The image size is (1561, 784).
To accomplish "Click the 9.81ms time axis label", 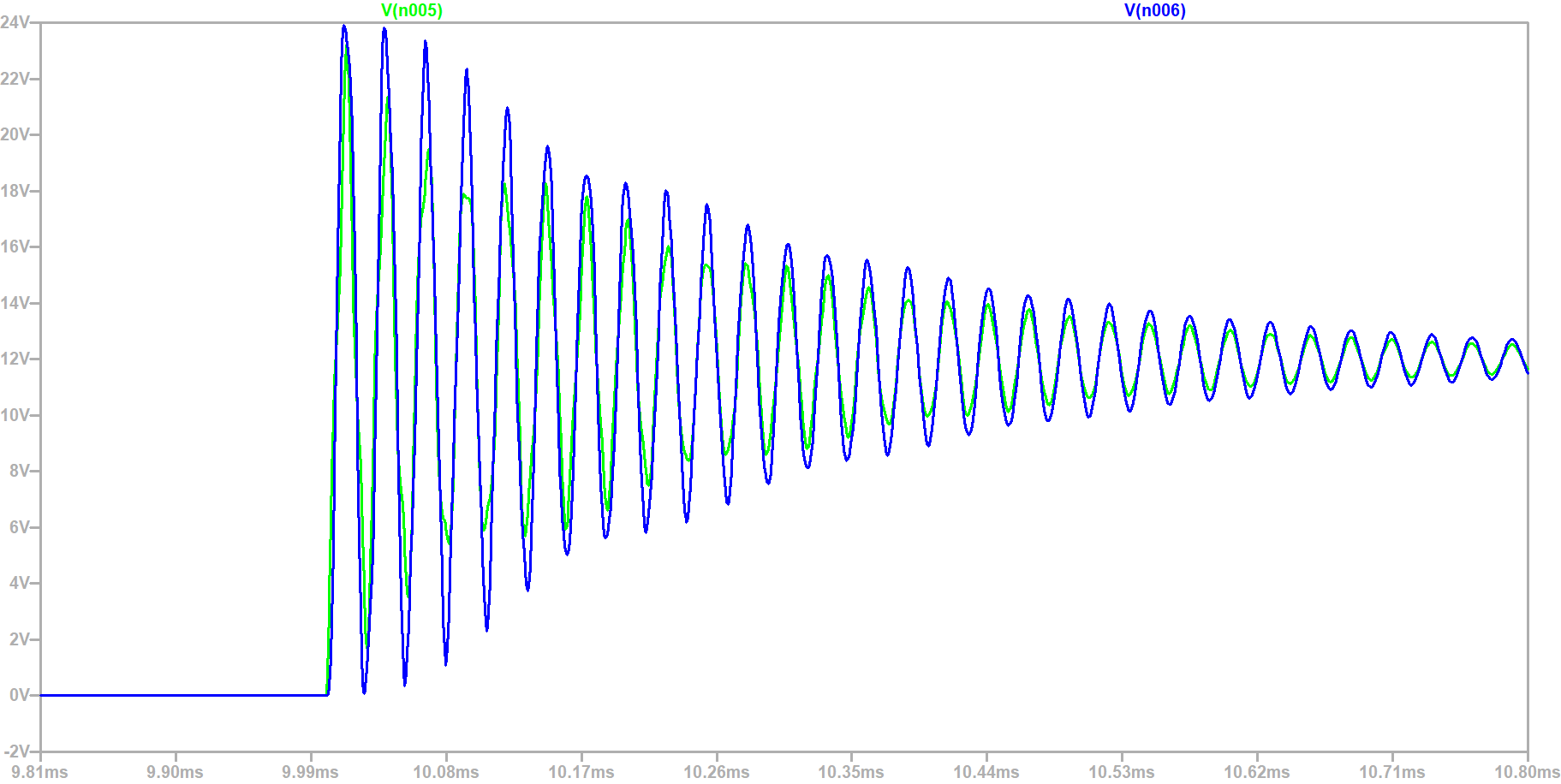I will tap(40, 772).
